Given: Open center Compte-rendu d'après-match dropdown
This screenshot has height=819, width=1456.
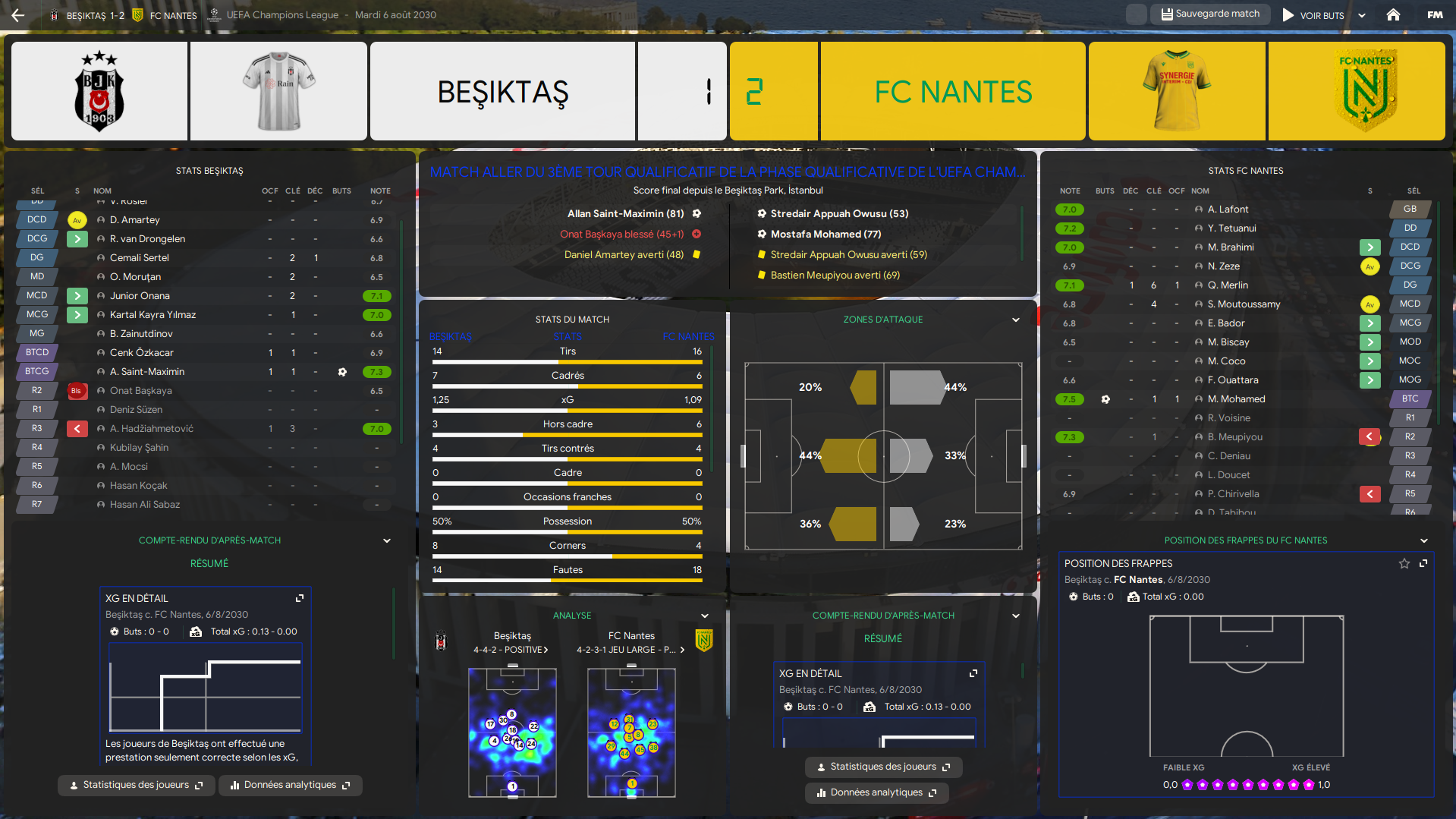Looking at the screenshot, I should [1016, 616].
